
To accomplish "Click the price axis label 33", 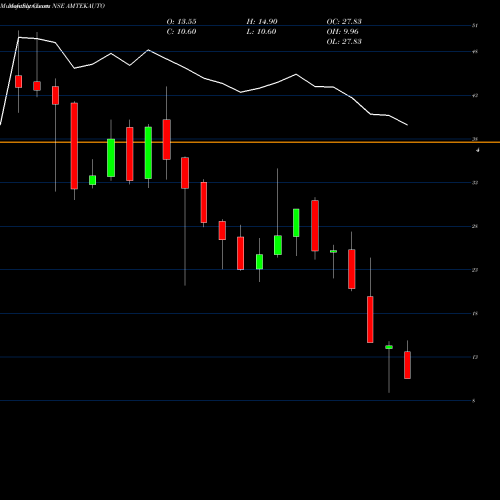I will click(475, 183).
